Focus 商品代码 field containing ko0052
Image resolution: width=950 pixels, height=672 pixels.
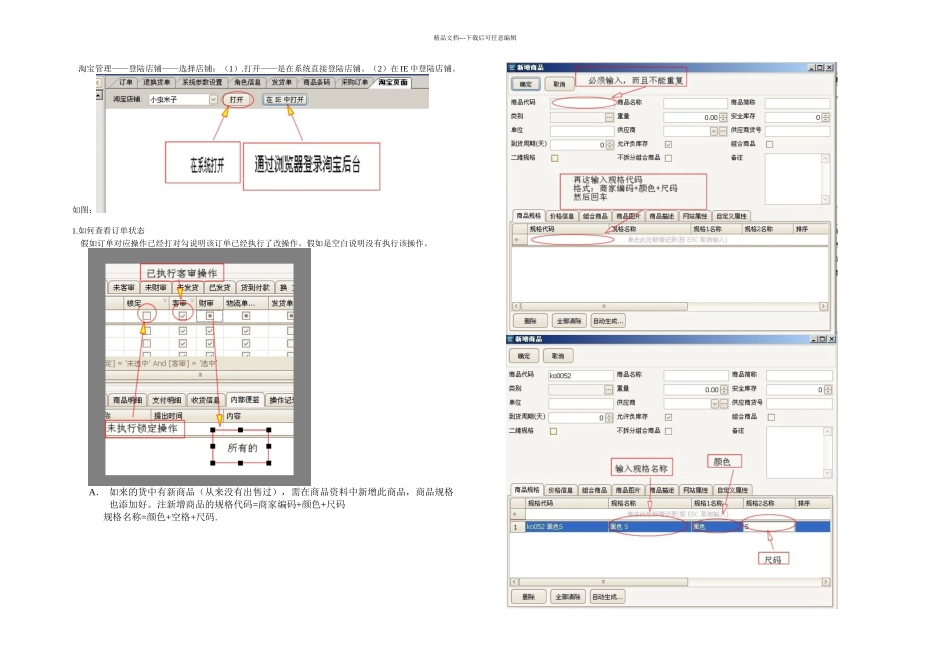pyautogui.click(x=580, y=376)
